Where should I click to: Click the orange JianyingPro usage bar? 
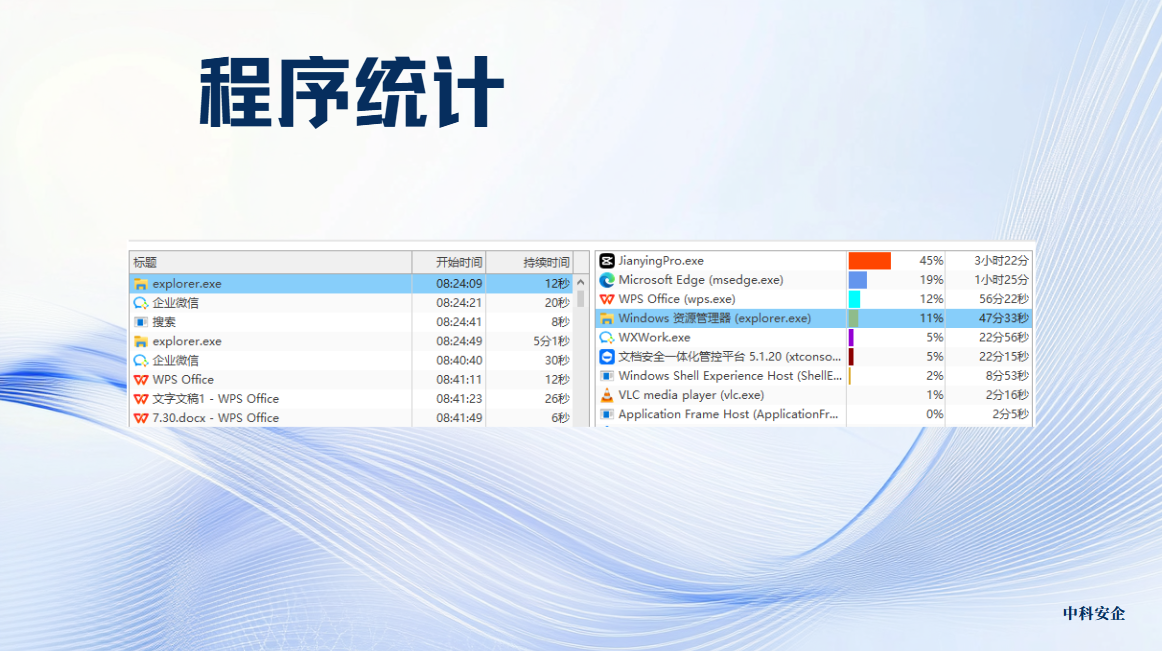(x=870, y=261)
